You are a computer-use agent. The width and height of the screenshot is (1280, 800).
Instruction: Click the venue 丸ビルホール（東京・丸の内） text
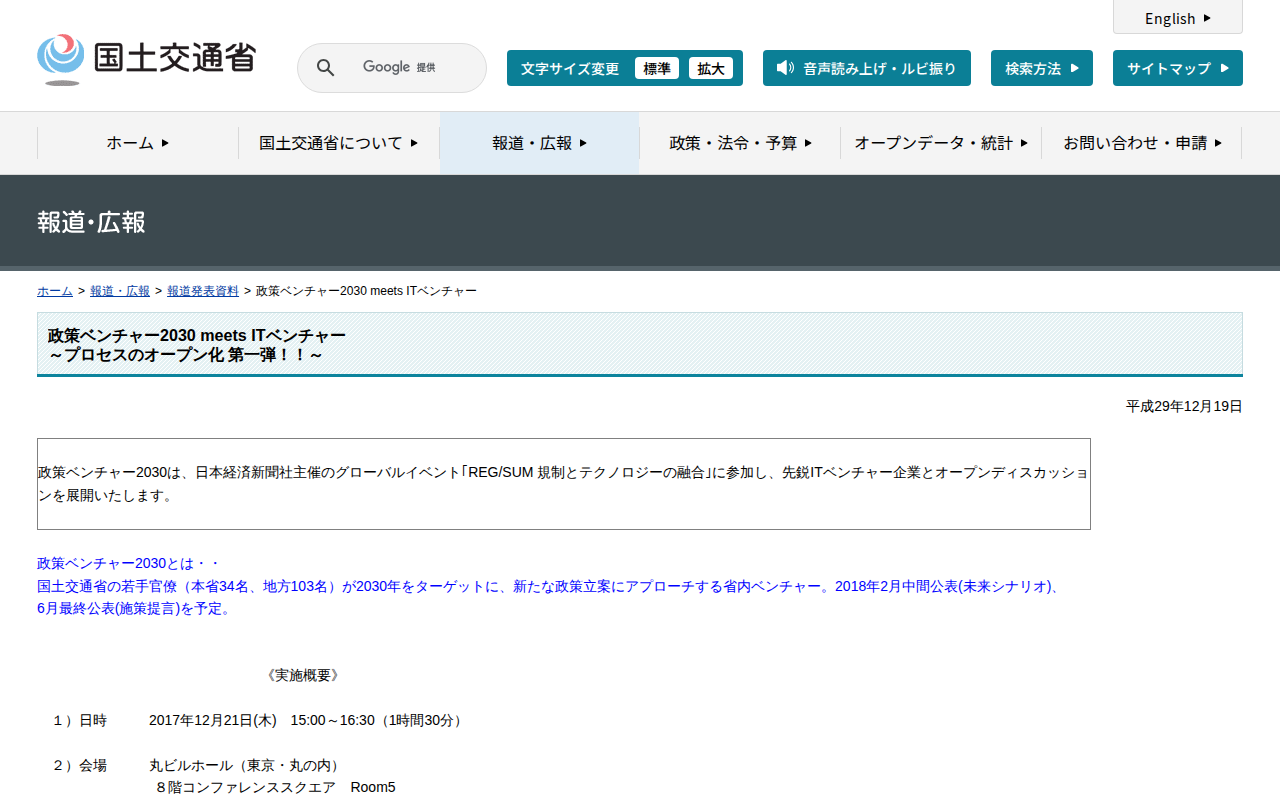point(247,765)
